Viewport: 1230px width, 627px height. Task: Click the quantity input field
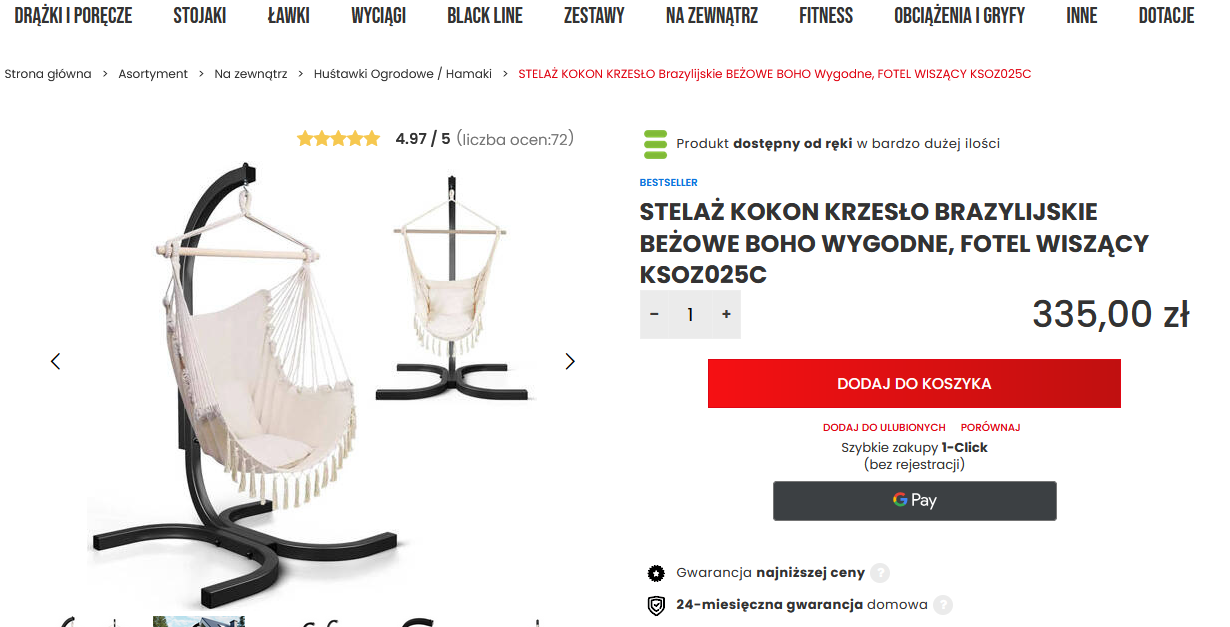[690, 315]
